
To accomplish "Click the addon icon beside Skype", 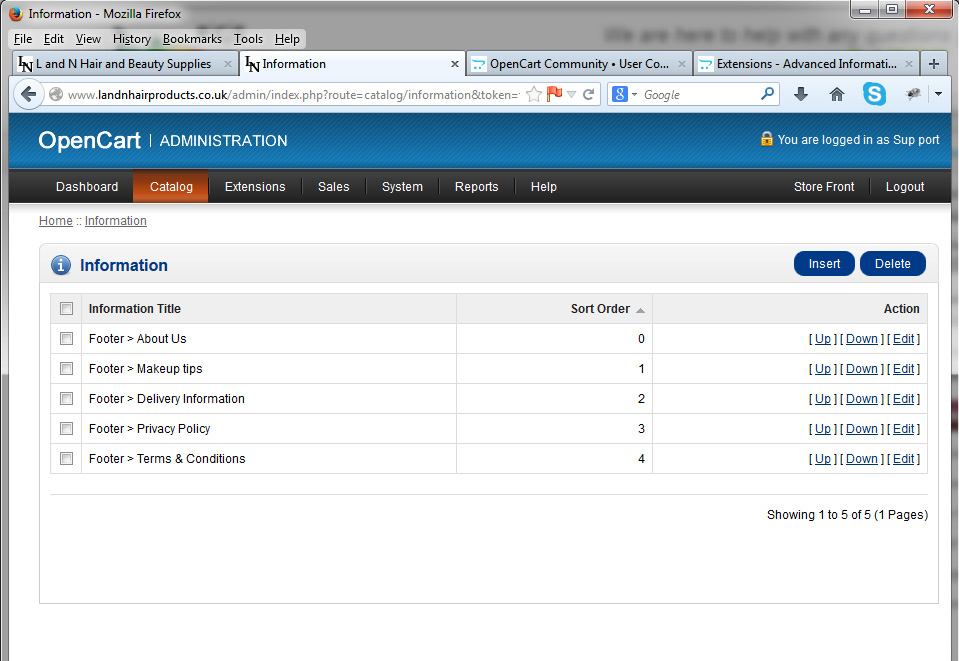I will (913, 94).
